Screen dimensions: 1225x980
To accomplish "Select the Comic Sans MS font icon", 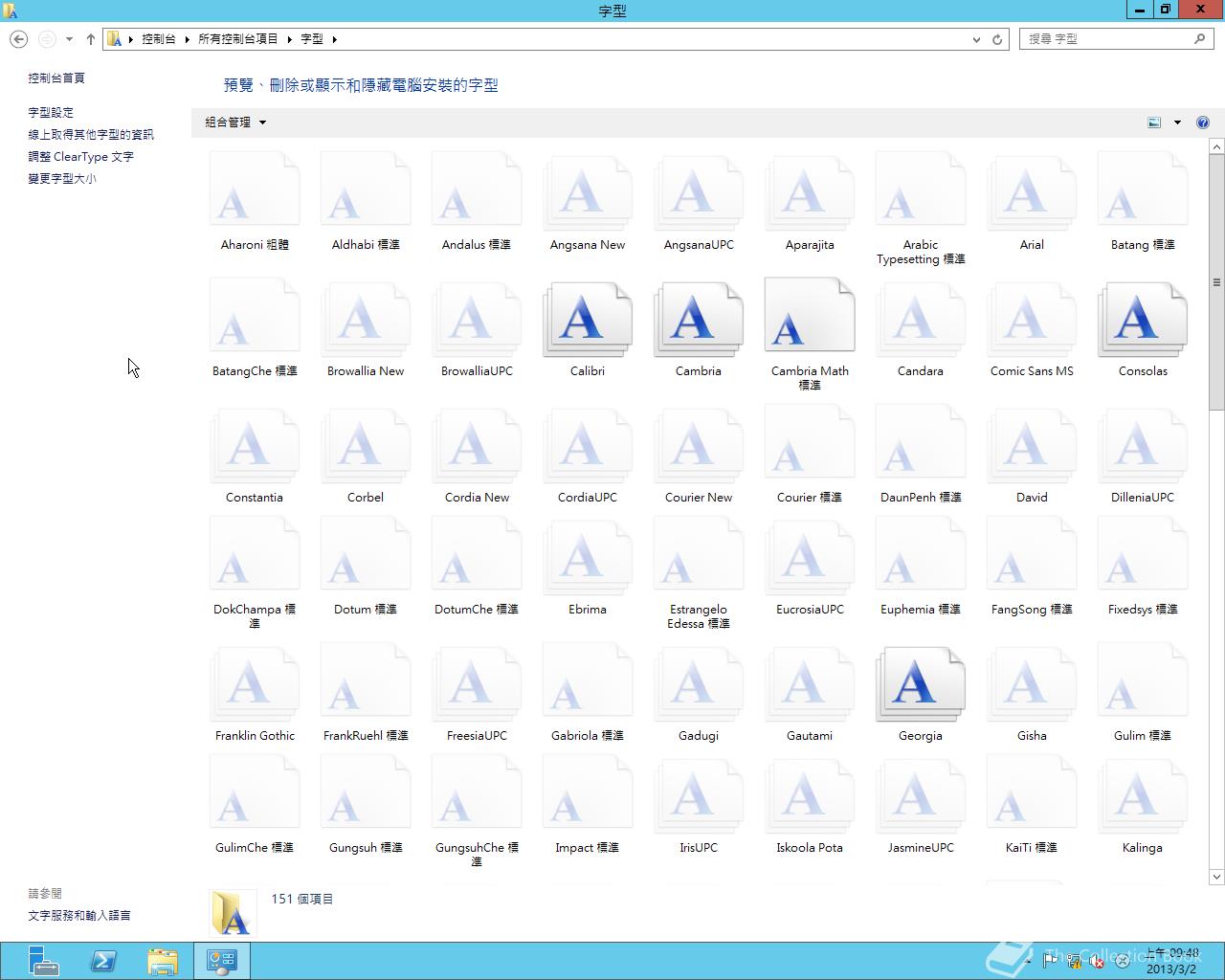I will click(x=1032, y=321).
